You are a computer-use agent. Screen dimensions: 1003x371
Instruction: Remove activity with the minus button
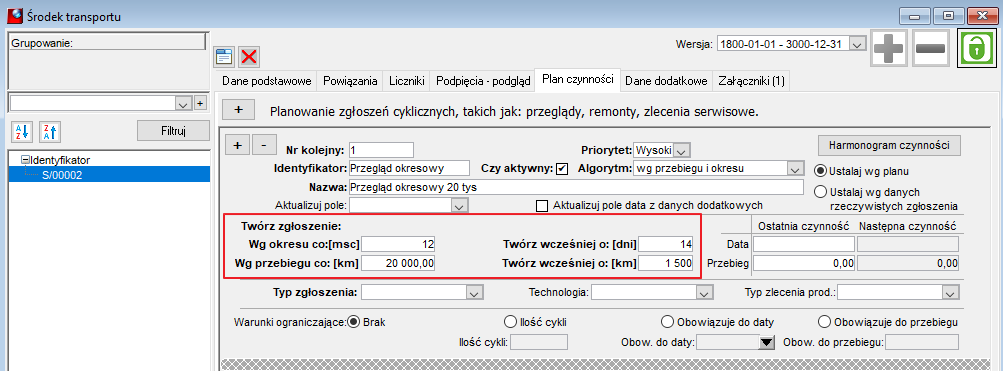click(264, 145)
